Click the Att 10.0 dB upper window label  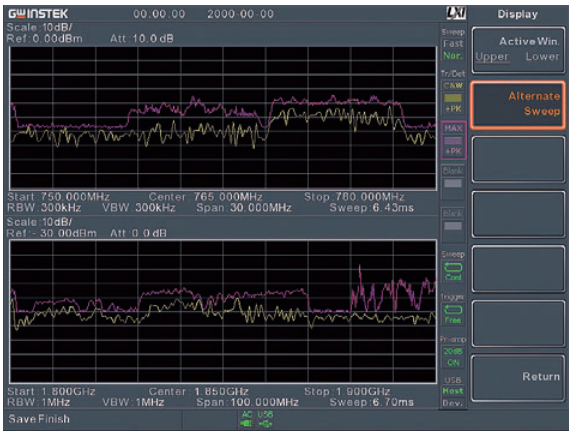click(142, 38)
